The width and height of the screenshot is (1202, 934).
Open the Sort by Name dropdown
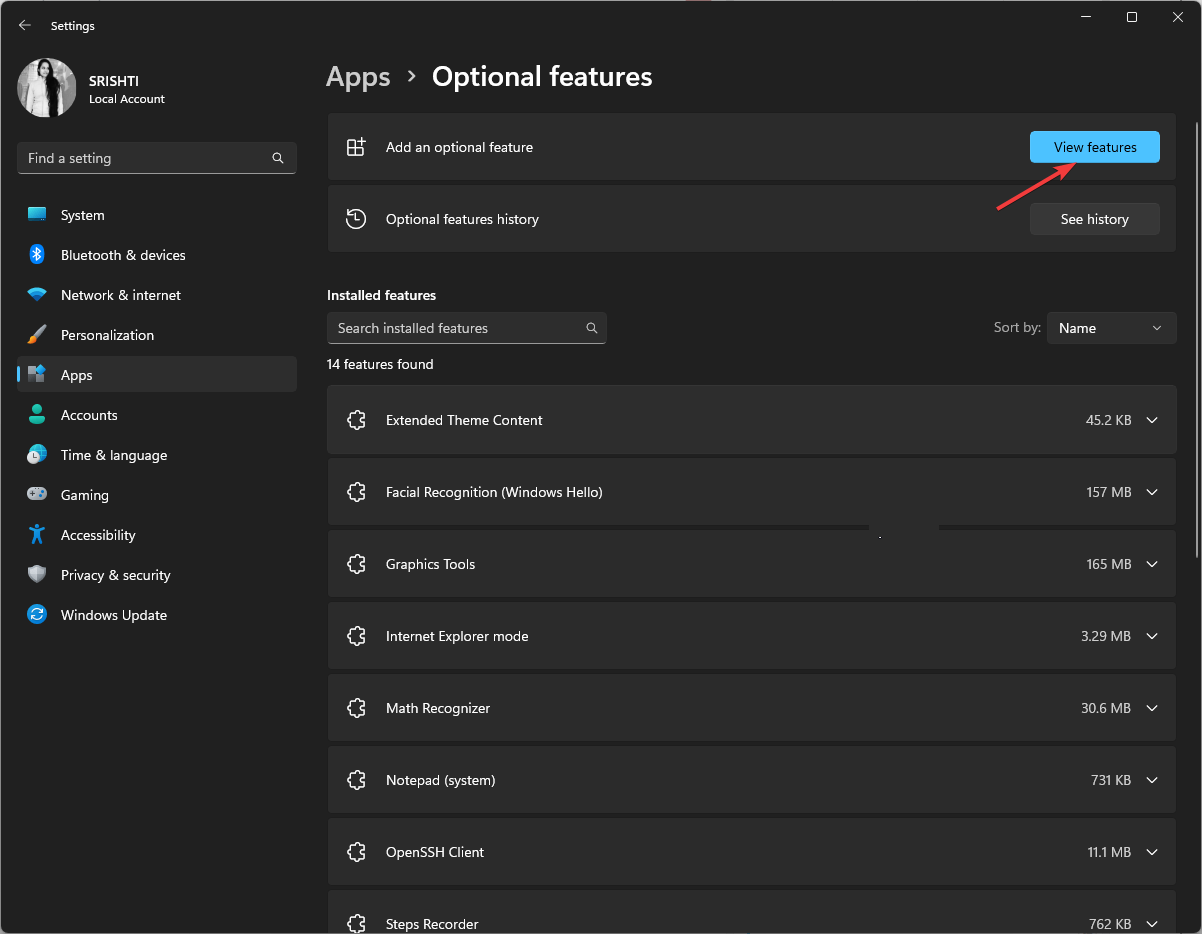point(1111,328)
